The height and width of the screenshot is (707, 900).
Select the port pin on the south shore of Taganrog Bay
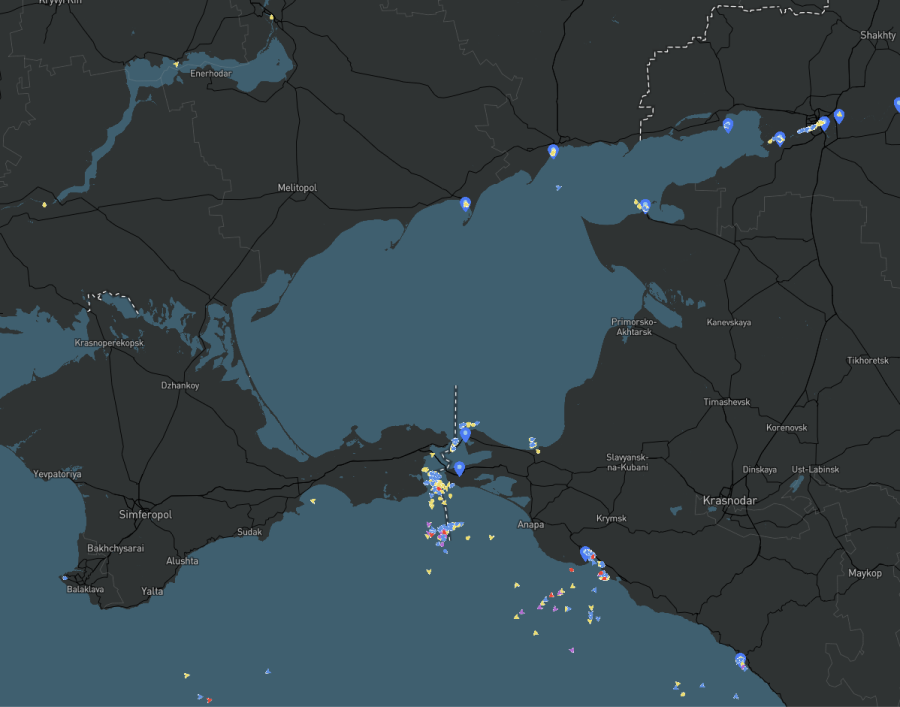coord(645,206)
